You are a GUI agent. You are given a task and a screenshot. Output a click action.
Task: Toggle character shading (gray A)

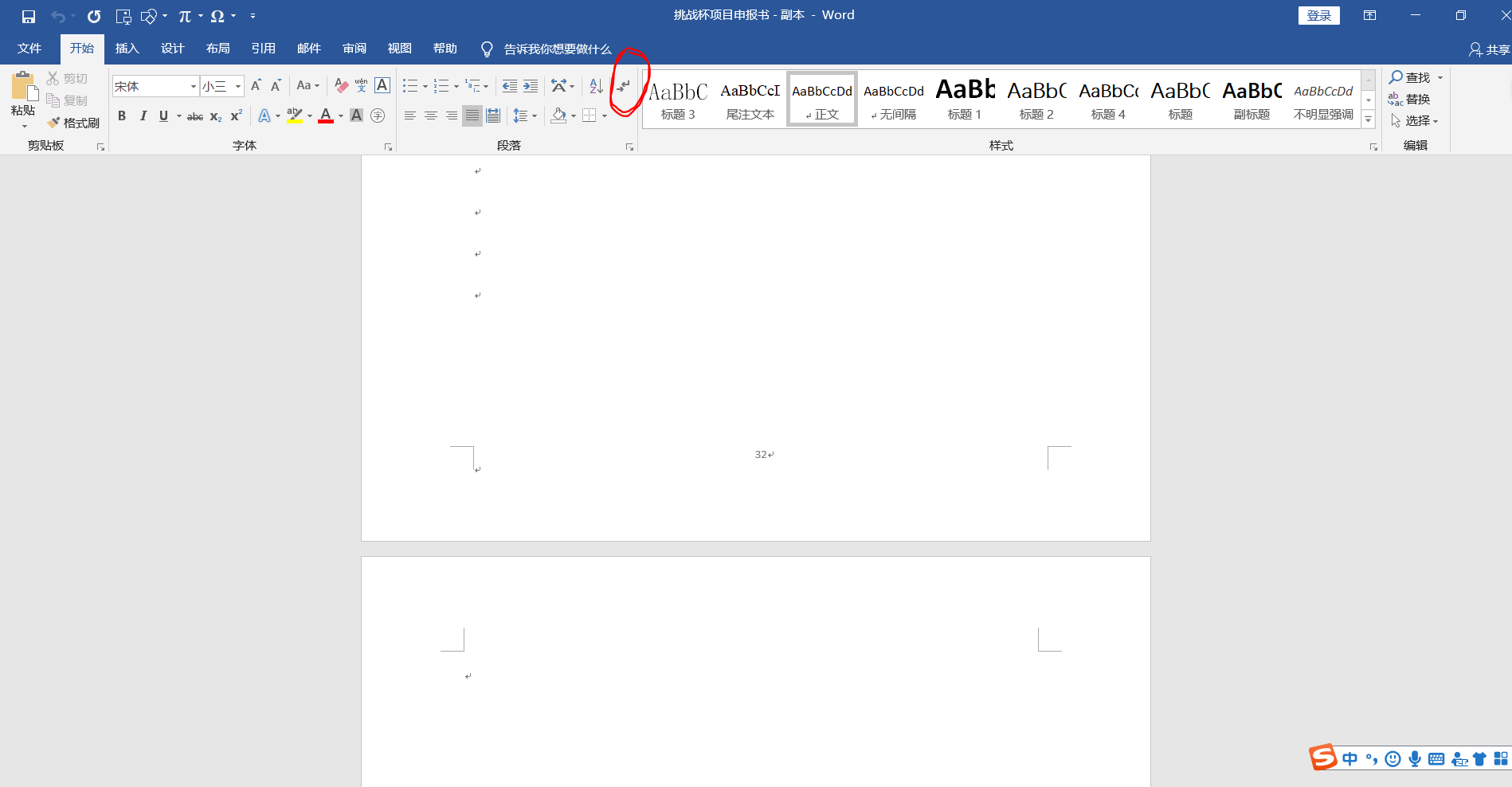(x=357, y=116)
